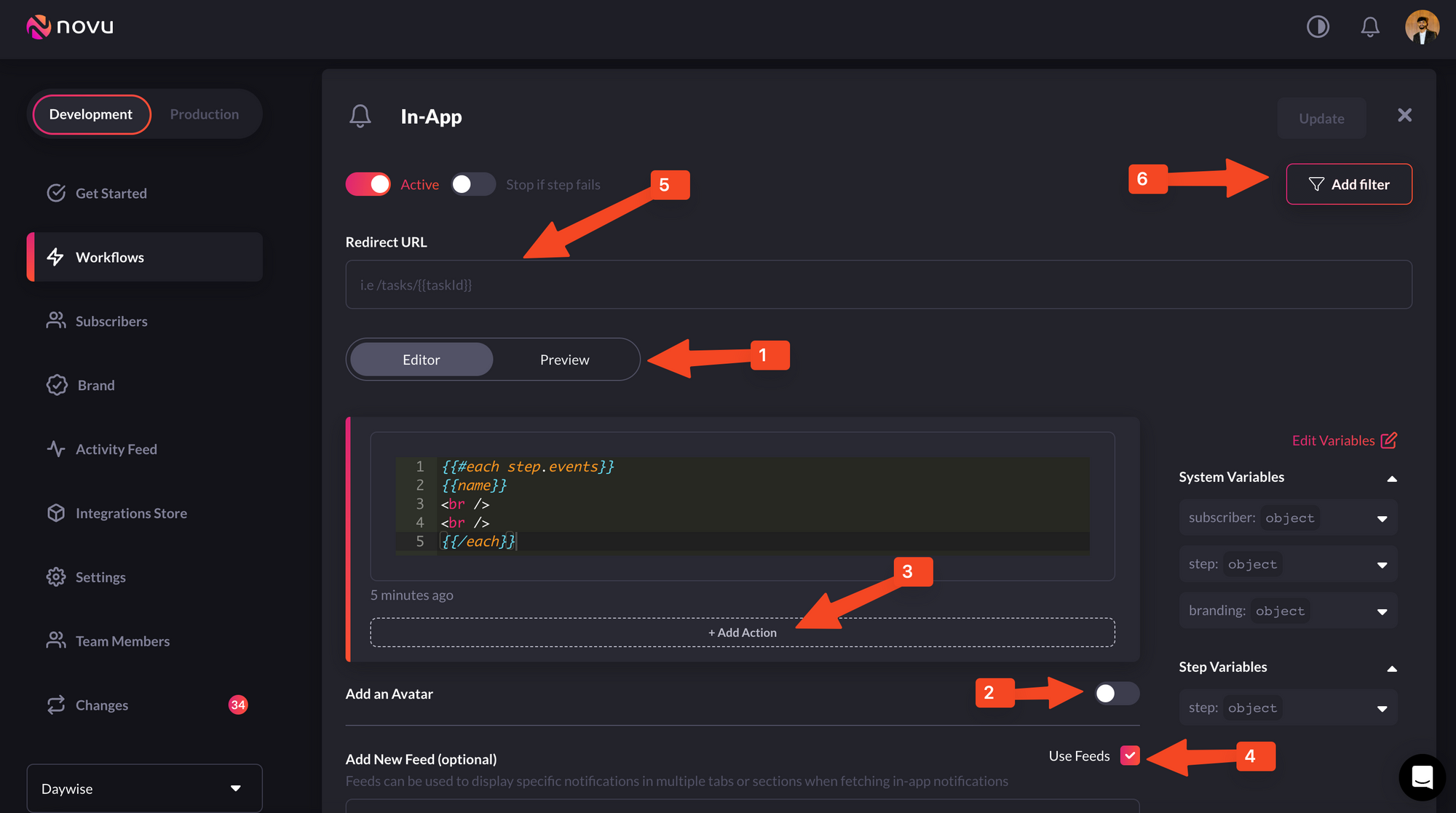The image size is (1456, 813).
Task: Enable Stop if step fails toggle
Action: (472, 184)
